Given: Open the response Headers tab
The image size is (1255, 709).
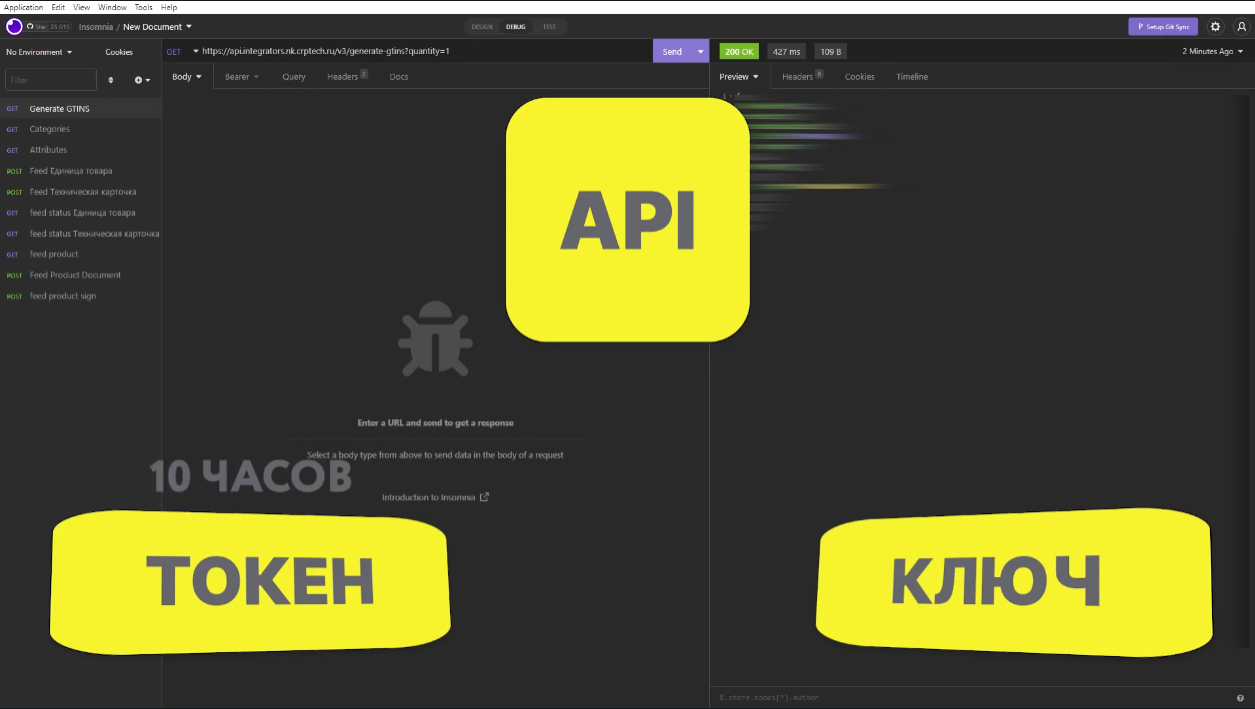Looking at the screenshot, I should coord(802,77).
